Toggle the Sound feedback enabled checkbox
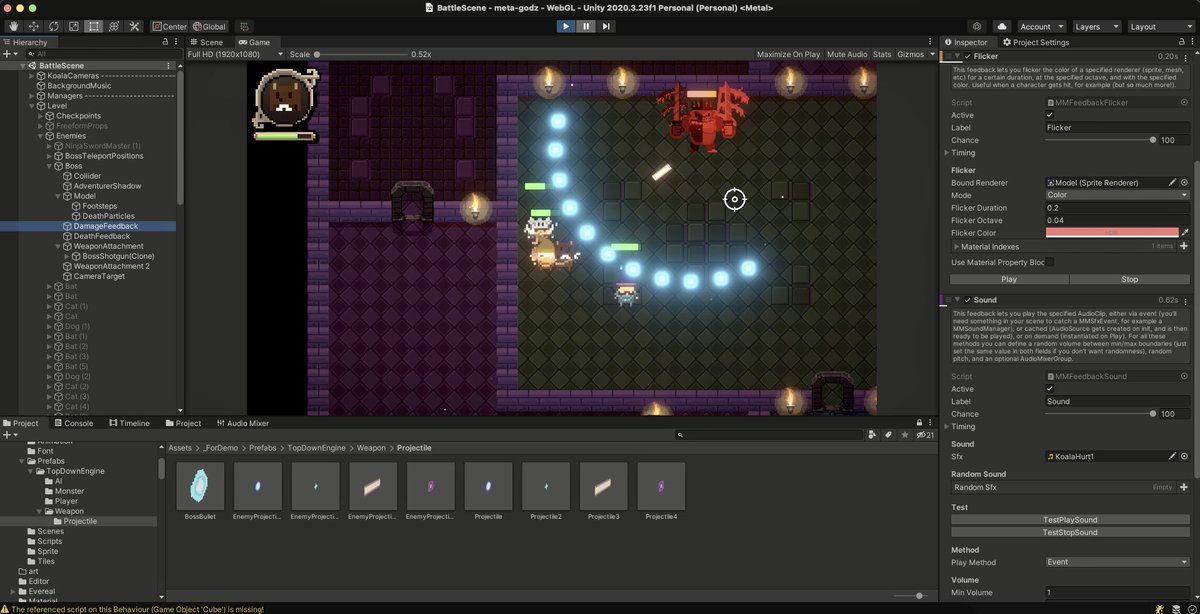The image size is (1200, 614). click(x=967, y=300)
